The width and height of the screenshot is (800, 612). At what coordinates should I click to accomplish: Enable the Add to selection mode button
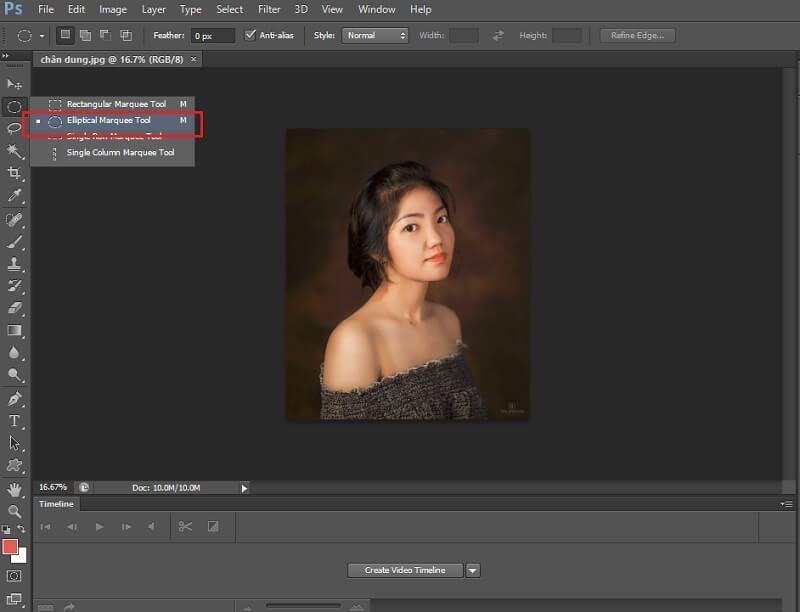click(85, 35)
